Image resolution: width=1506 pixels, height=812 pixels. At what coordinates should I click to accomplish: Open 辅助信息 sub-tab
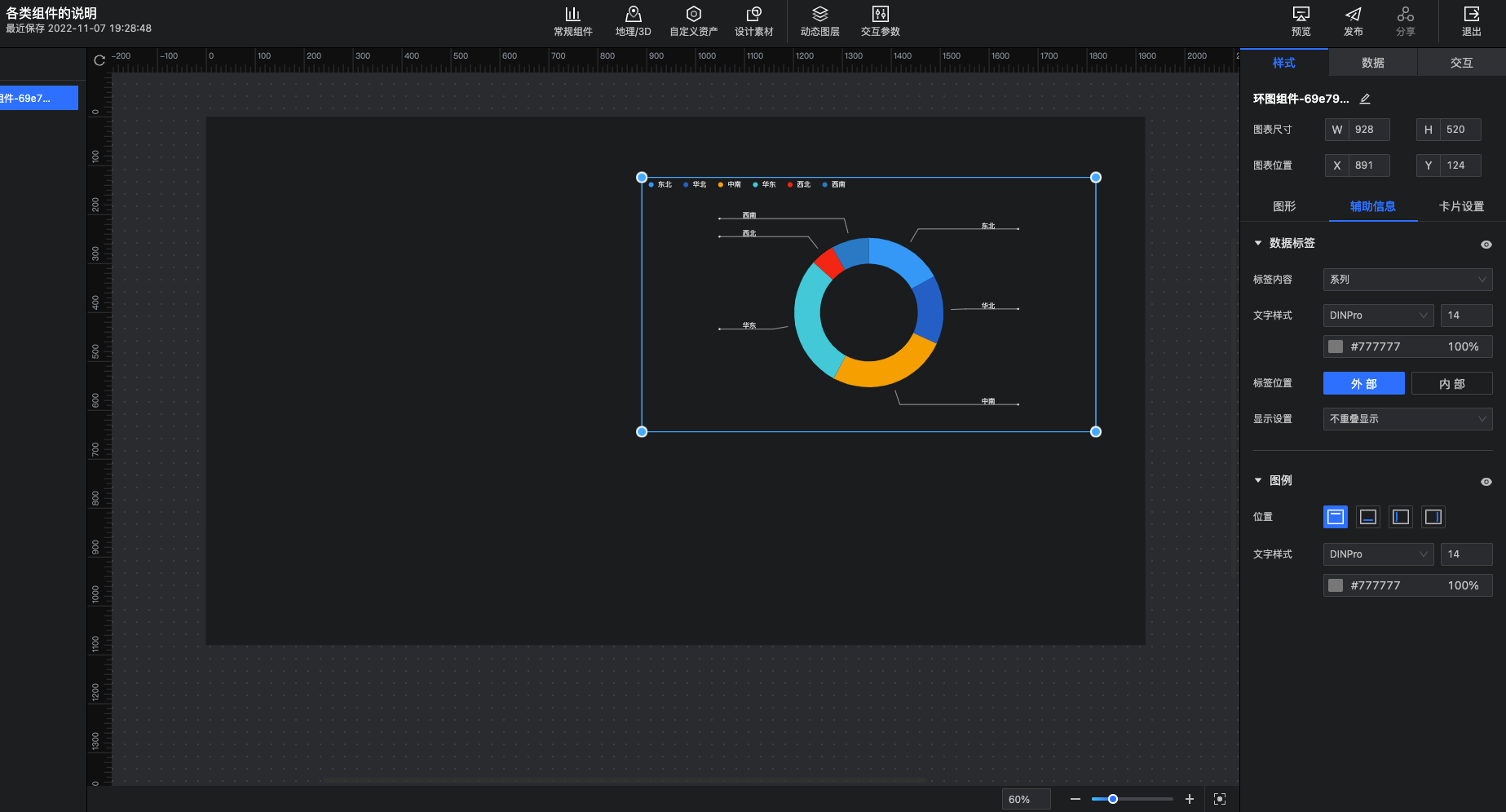pyautogui.click(x=1373, y=206)
